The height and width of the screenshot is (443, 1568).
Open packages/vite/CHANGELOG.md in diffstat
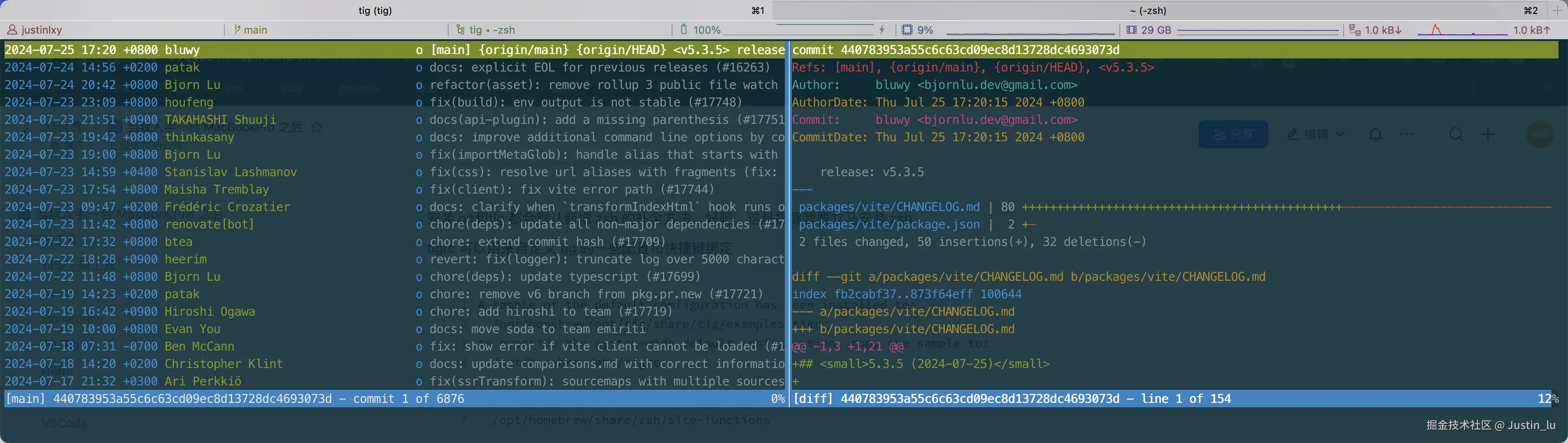[x=889, y=207]
